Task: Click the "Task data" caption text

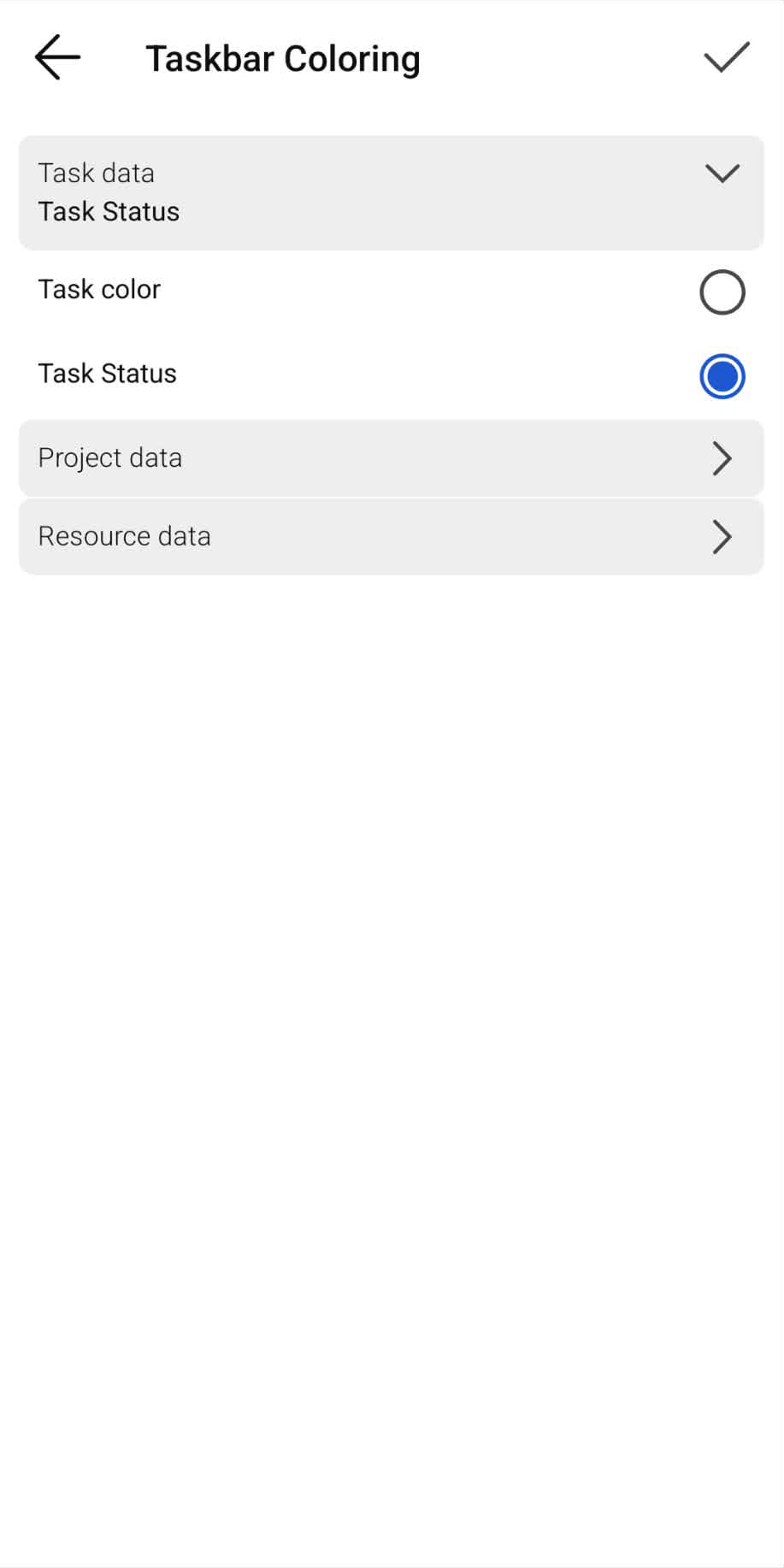Action: [96, 174]
